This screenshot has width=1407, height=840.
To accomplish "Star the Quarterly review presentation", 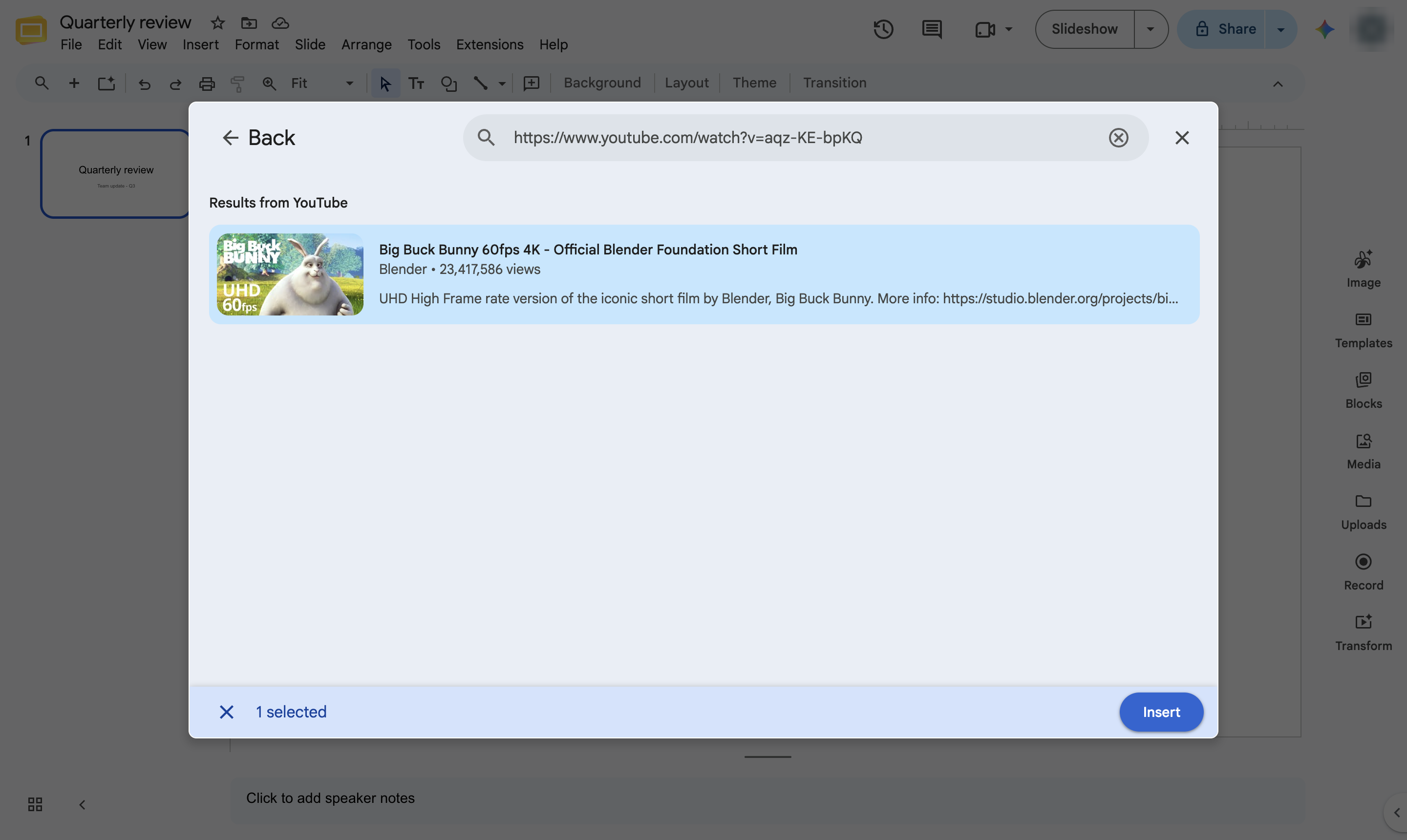I will tap(217, 22).
